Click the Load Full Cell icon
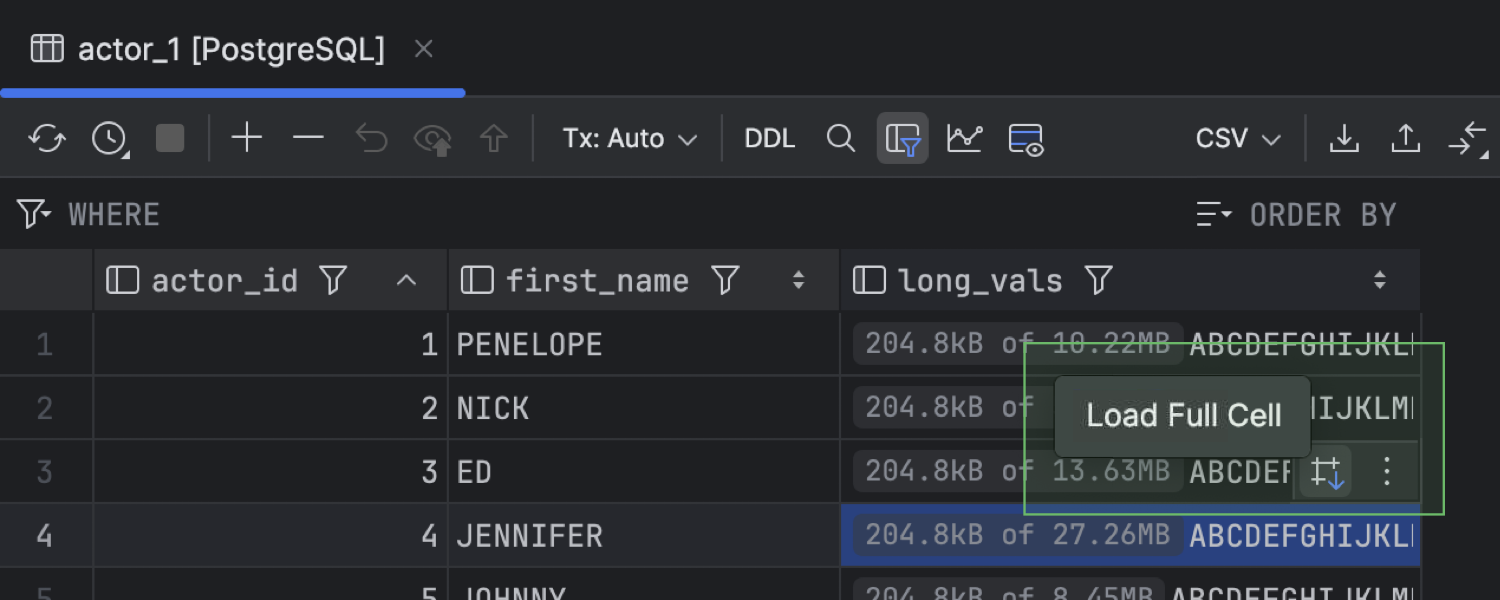This screenshot has width=1500, height=600. [x=1326, y=472]
